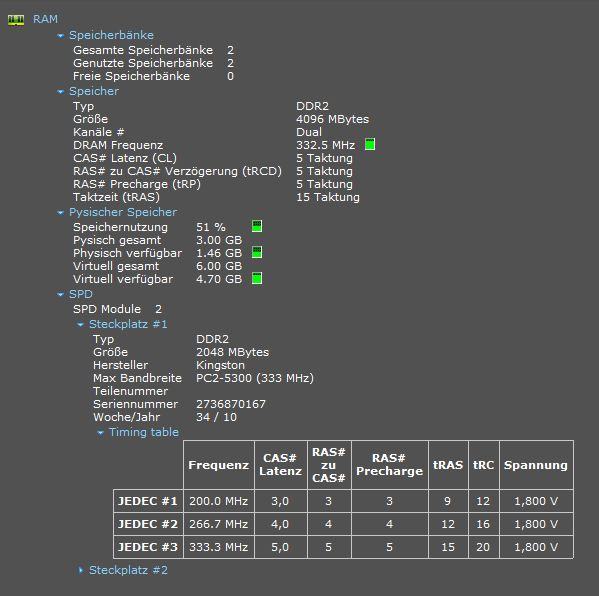Select the JEDEC #2 row header
Image resolution: width=599 pixels, height=596 pixels.
tap(148, 524)
